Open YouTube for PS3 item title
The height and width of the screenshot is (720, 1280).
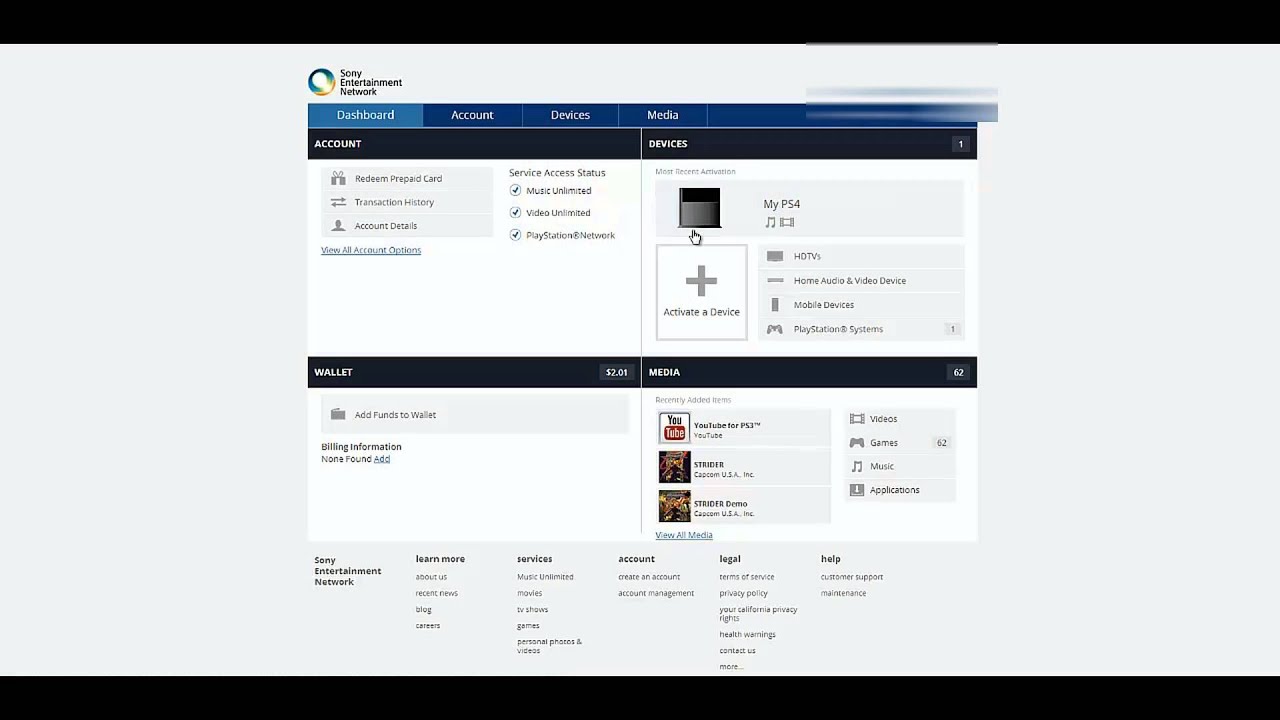point(727,425)
